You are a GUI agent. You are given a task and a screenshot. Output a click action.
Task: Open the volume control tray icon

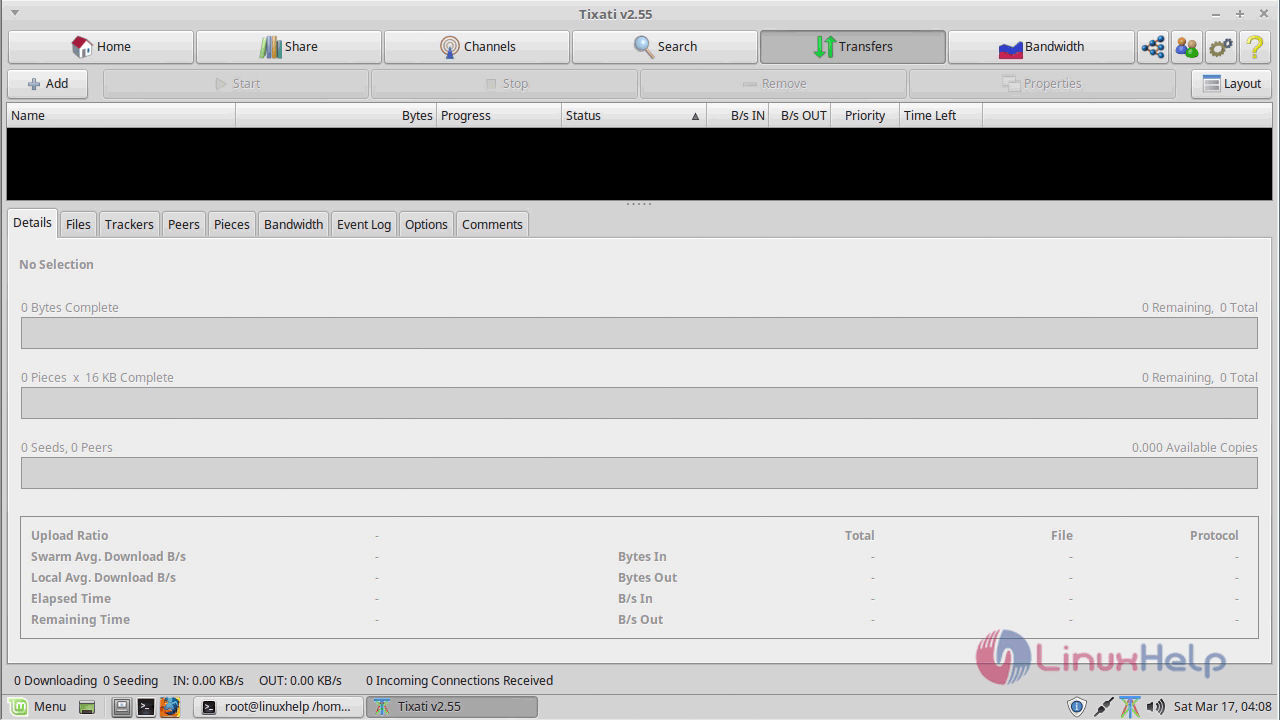[x=1155, y=707]
